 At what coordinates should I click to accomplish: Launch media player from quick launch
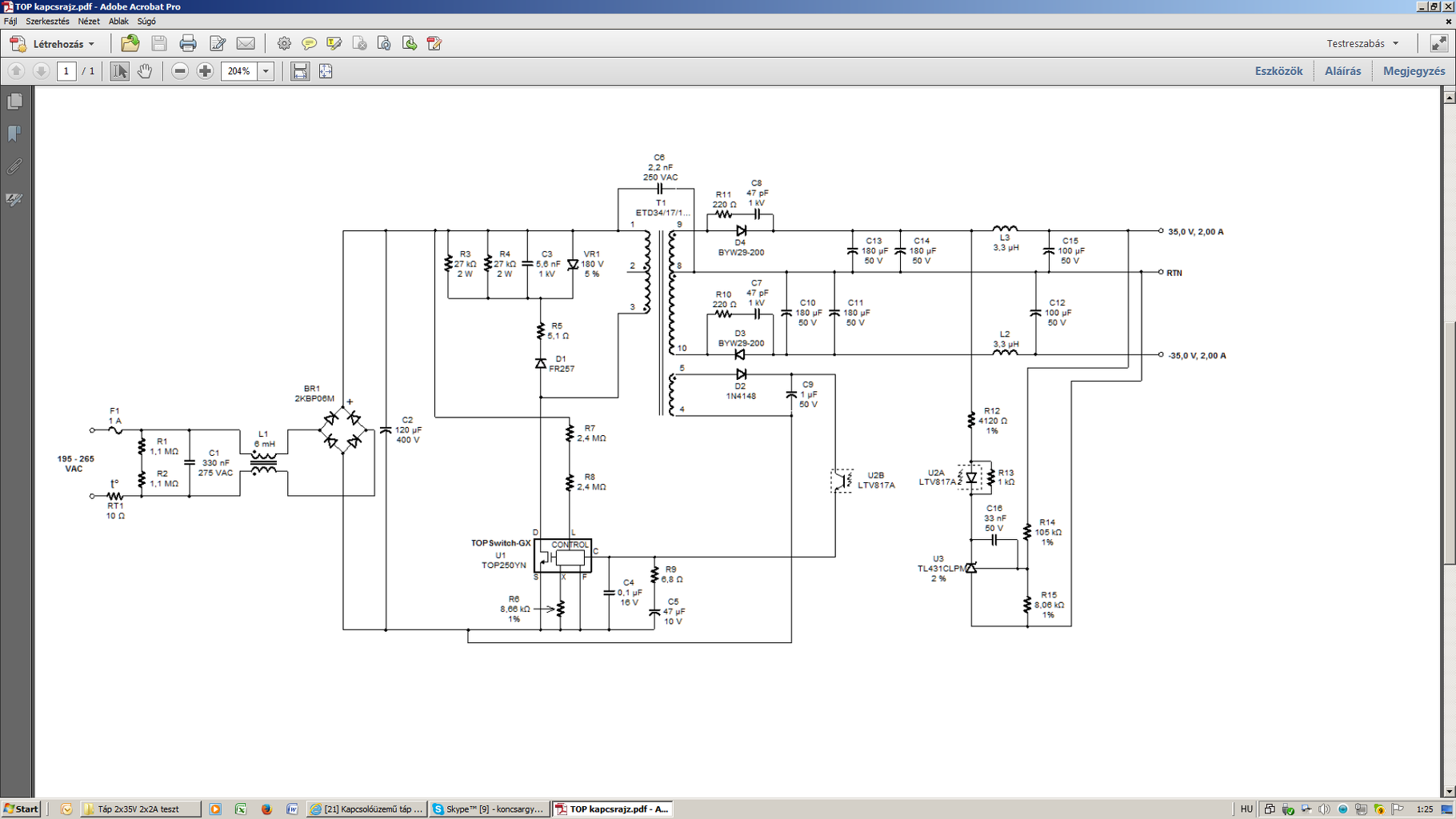coord(215,809)
